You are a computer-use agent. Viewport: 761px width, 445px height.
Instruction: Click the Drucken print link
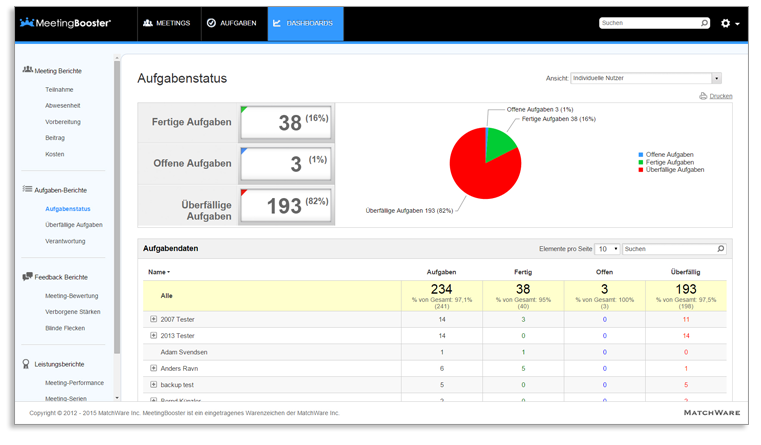coord(721,96)
